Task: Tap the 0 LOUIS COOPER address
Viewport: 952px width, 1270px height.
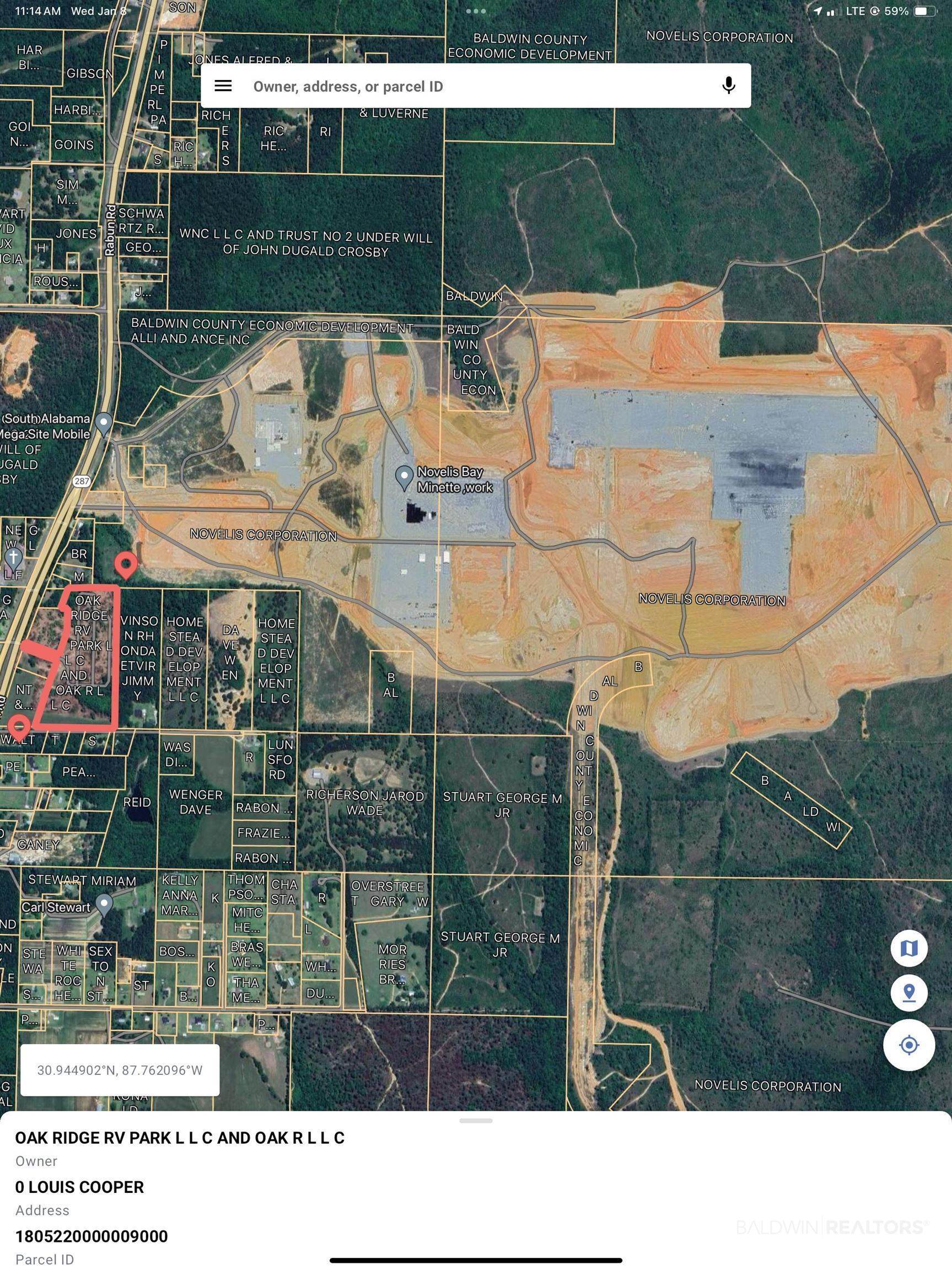Action: pyautogui.click(x=79, y=1187)
